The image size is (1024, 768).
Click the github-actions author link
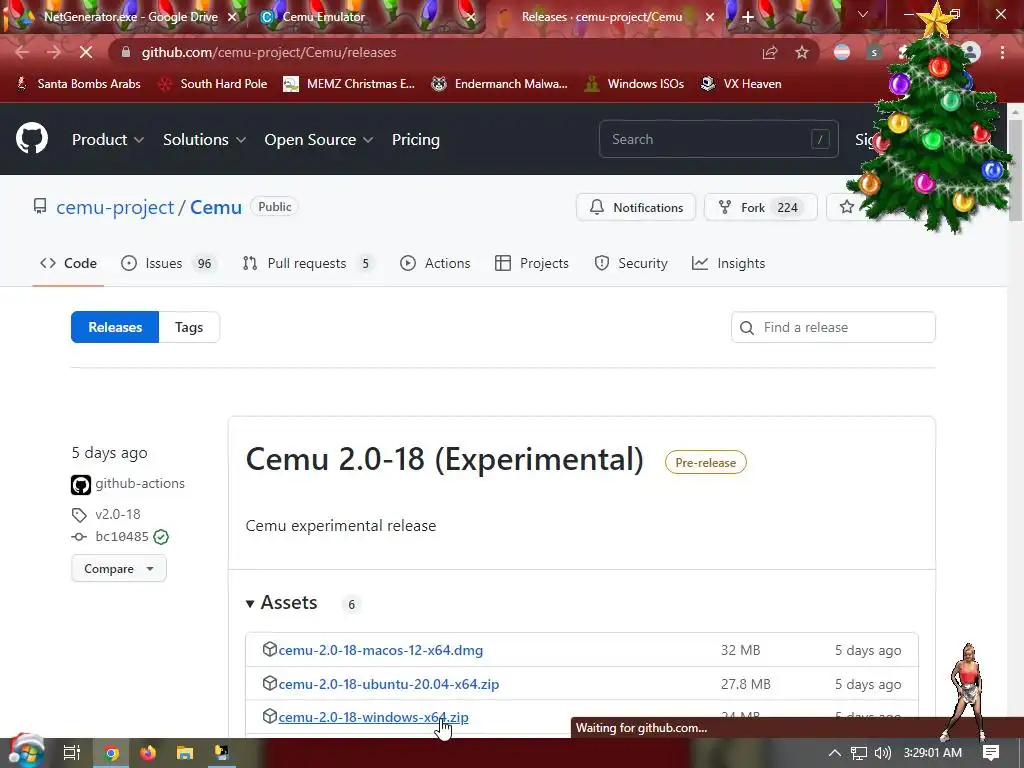click(140, 483)
